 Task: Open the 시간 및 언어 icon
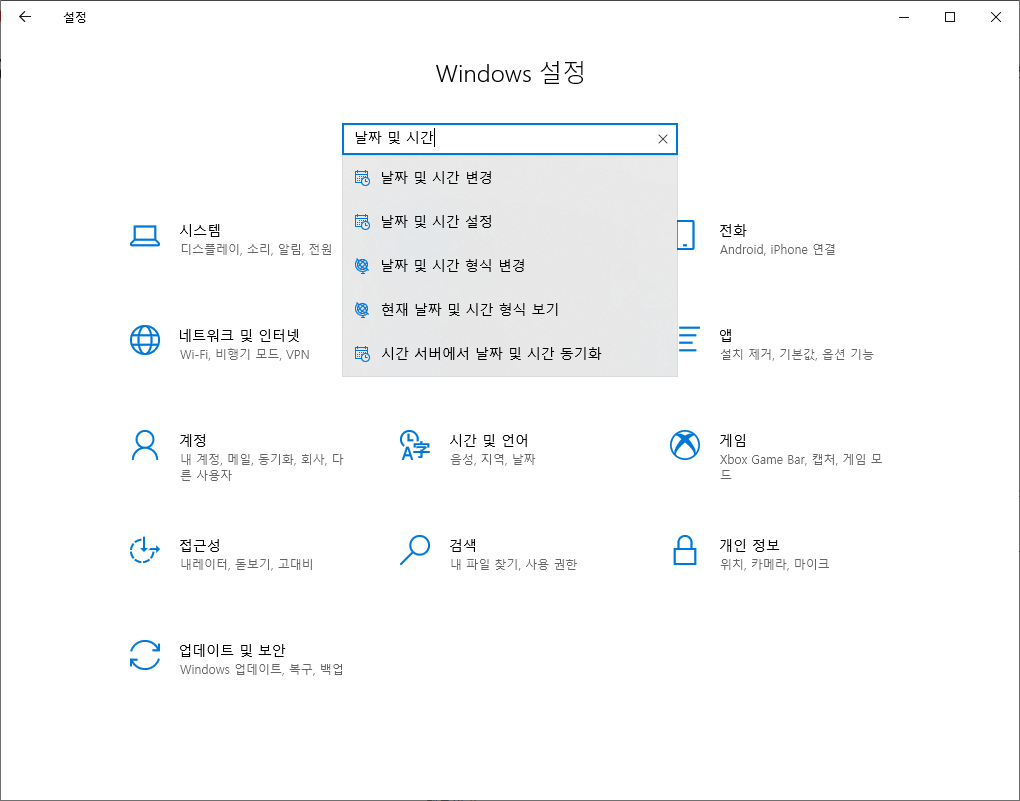(415, 445)
